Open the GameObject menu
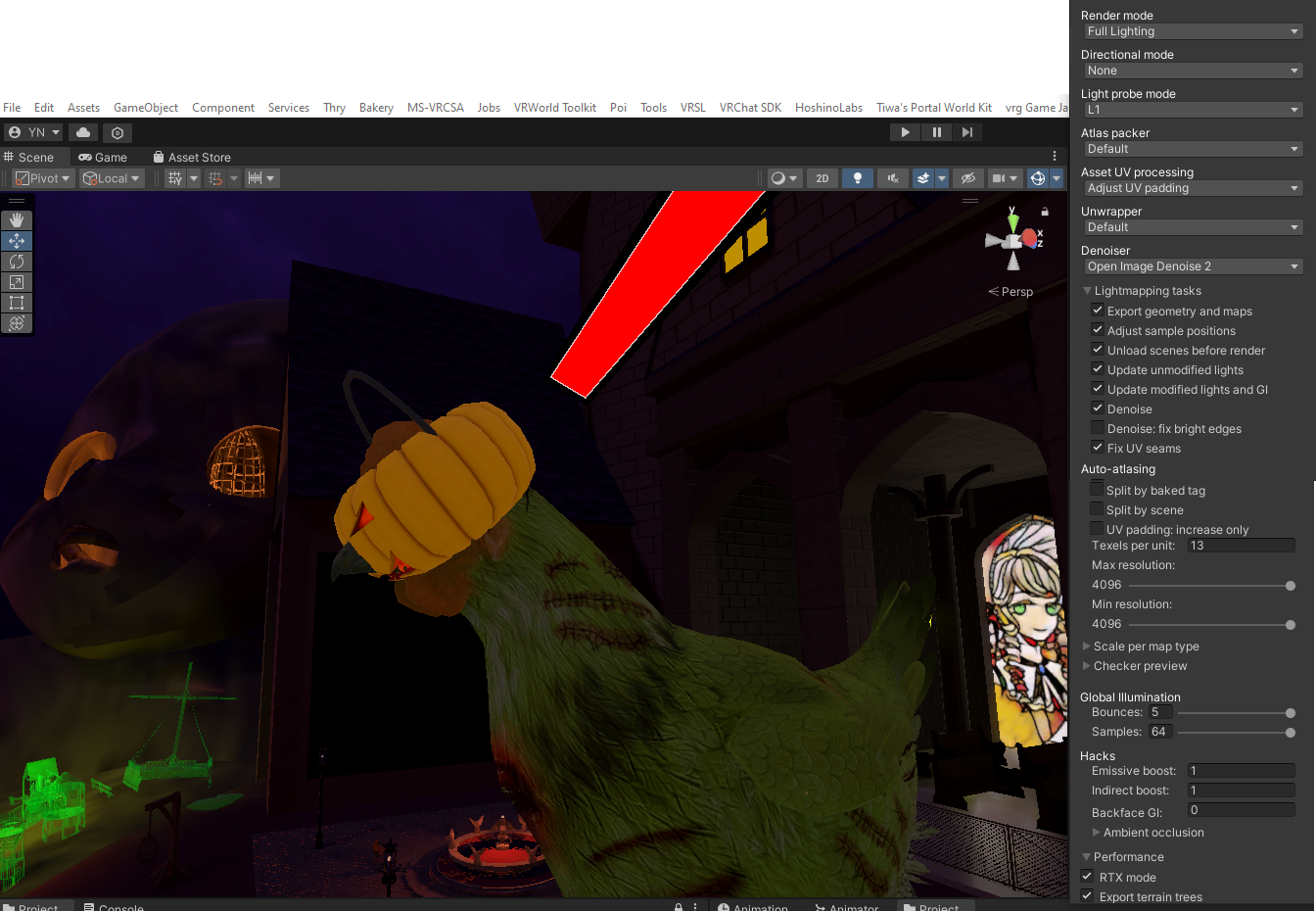The image size is (1316, 911). (146, 108)
